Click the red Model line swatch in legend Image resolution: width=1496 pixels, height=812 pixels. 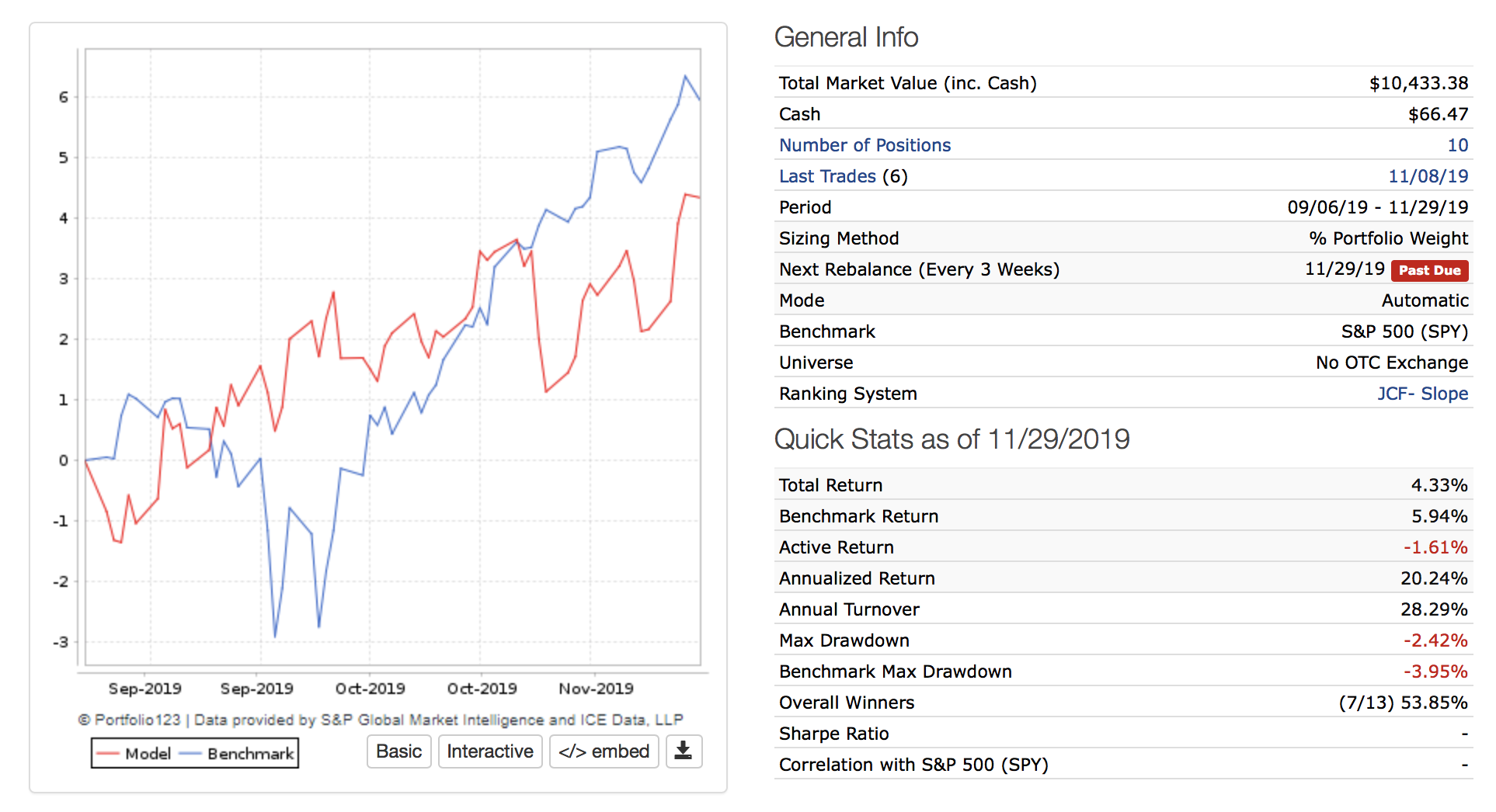click(107, 754)
